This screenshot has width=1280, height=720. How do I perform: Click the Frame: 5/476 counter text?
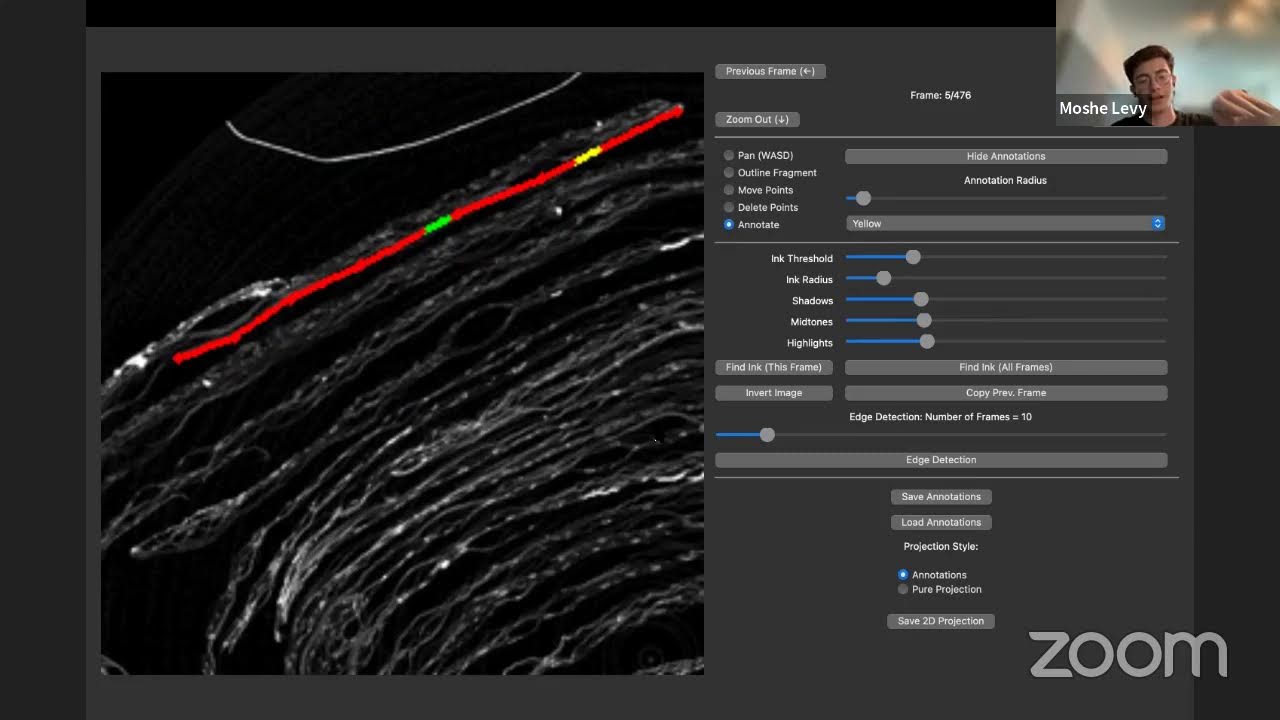pos(941,95)
